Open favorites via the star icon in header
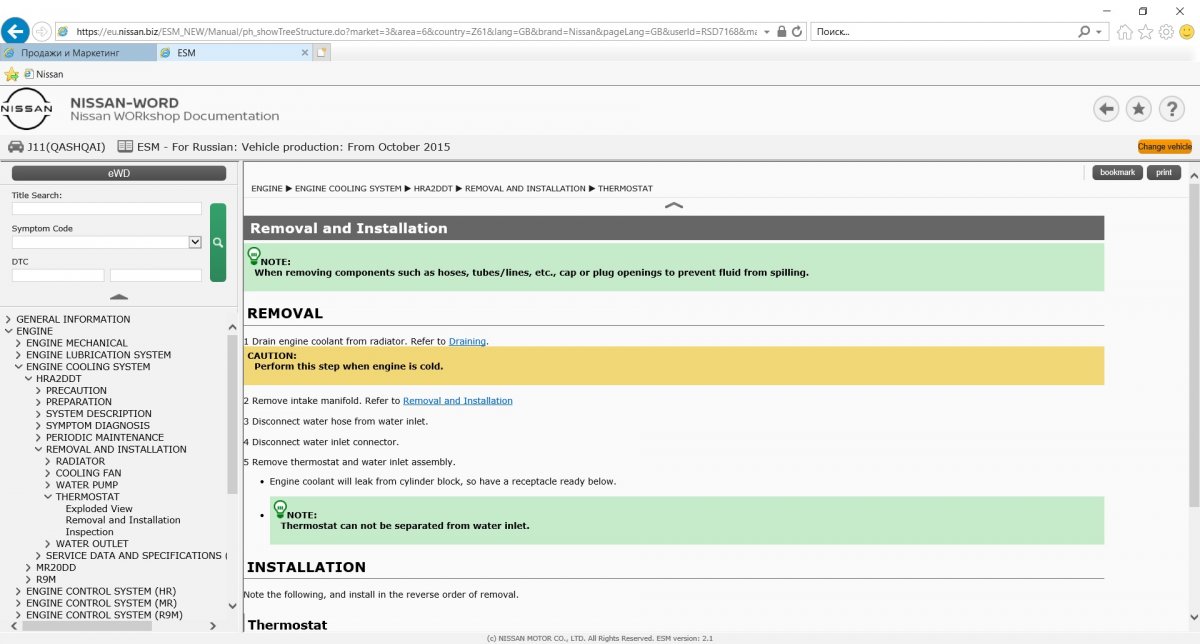This screenshot has width=1200, height=644. [x=1138, y=109]
